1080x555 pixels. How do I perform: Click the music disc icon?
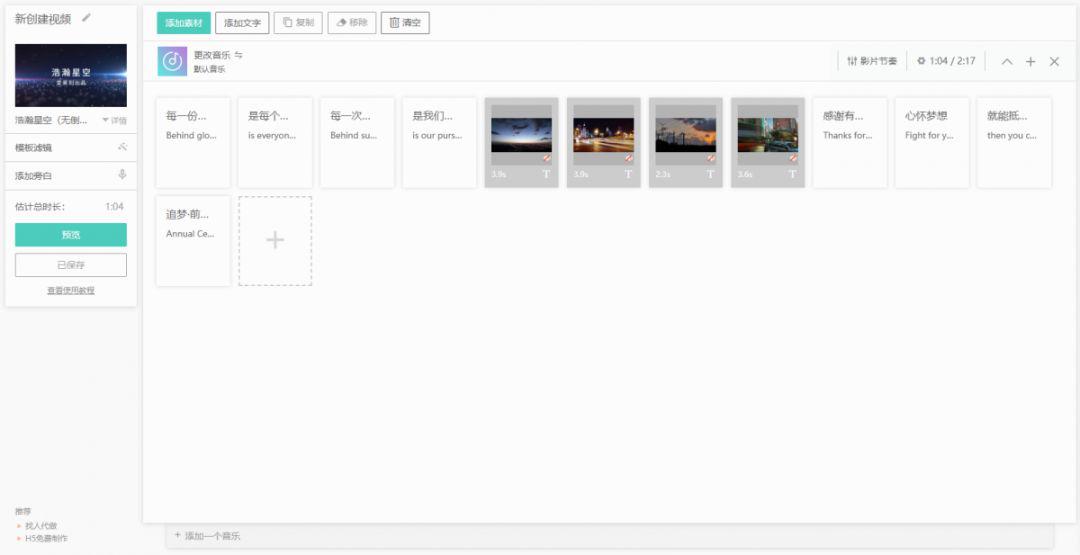tap(172, 61)
